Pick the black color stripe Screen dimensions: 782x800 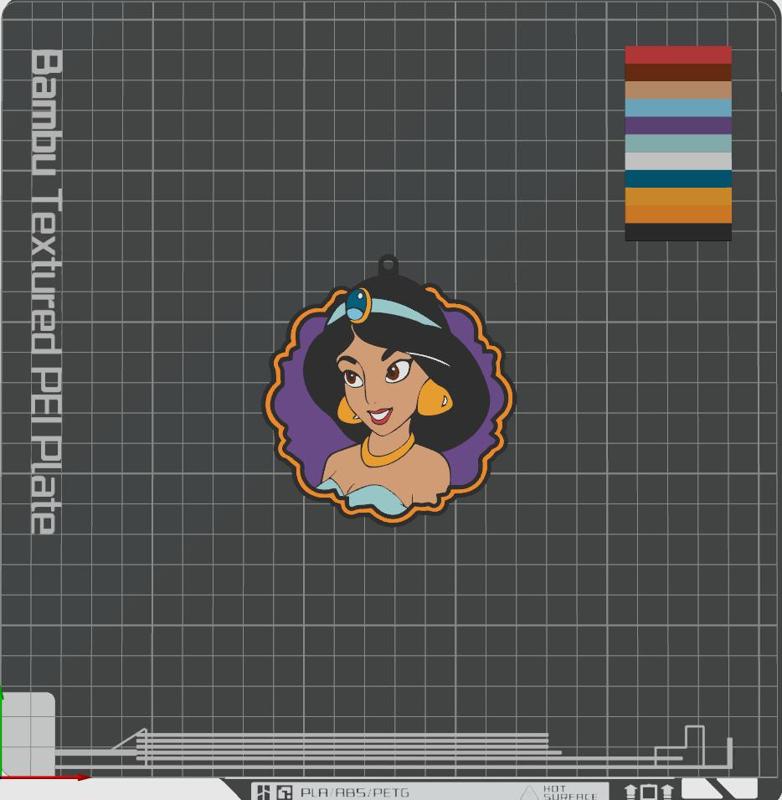pyautogui.click(x=678, y=232)
